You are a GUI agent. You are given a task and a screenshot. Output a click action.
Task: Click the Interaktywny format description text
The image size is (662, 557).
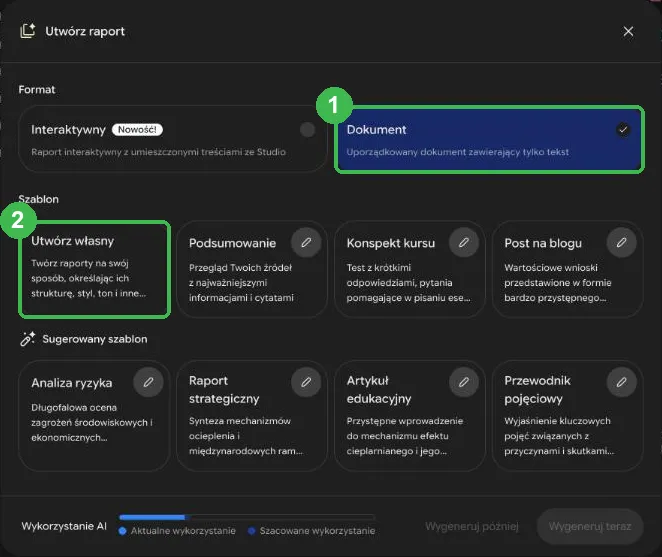click(x=158, y=152)
